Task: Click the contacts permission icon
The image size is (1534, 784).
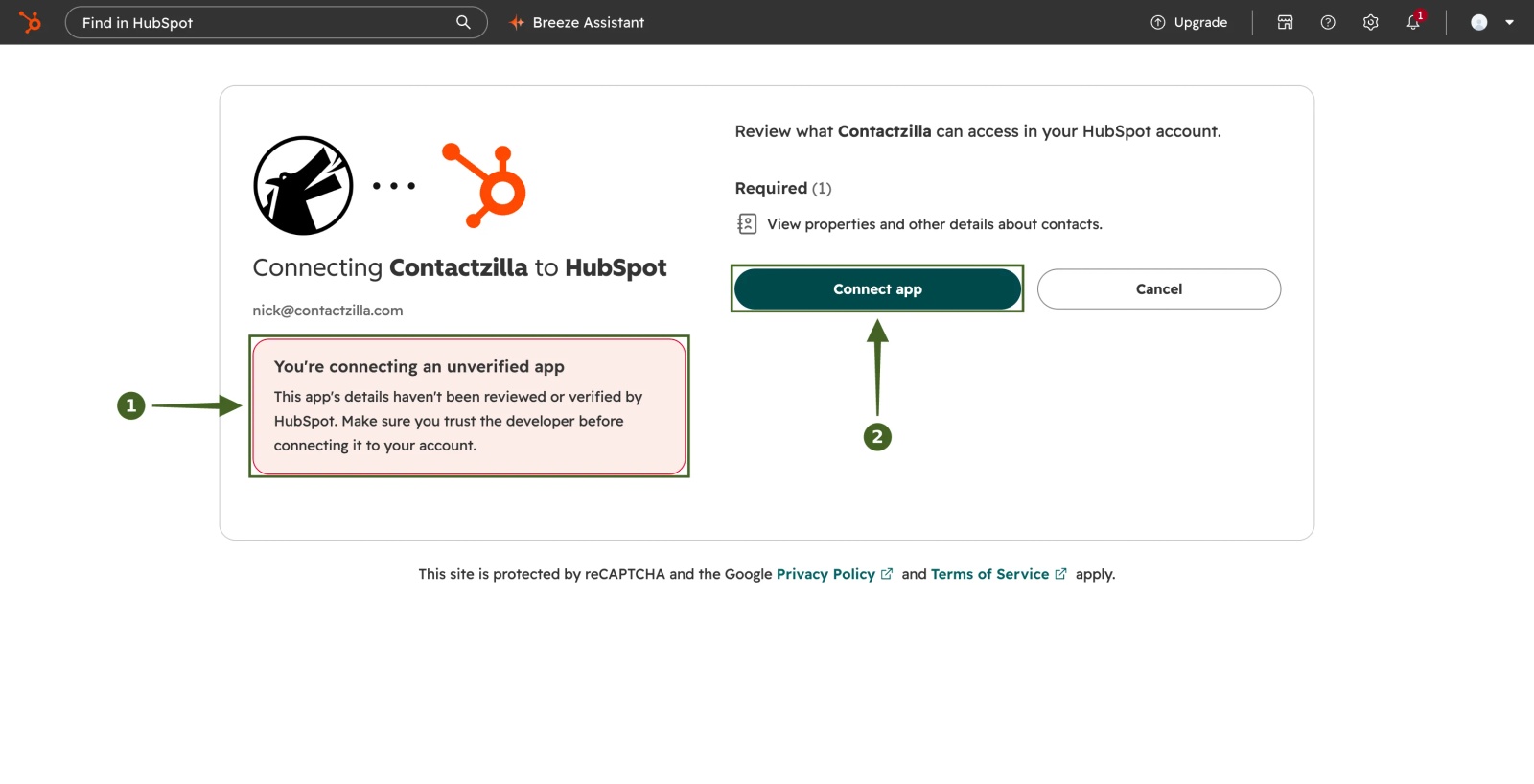Action: (747, 224)
